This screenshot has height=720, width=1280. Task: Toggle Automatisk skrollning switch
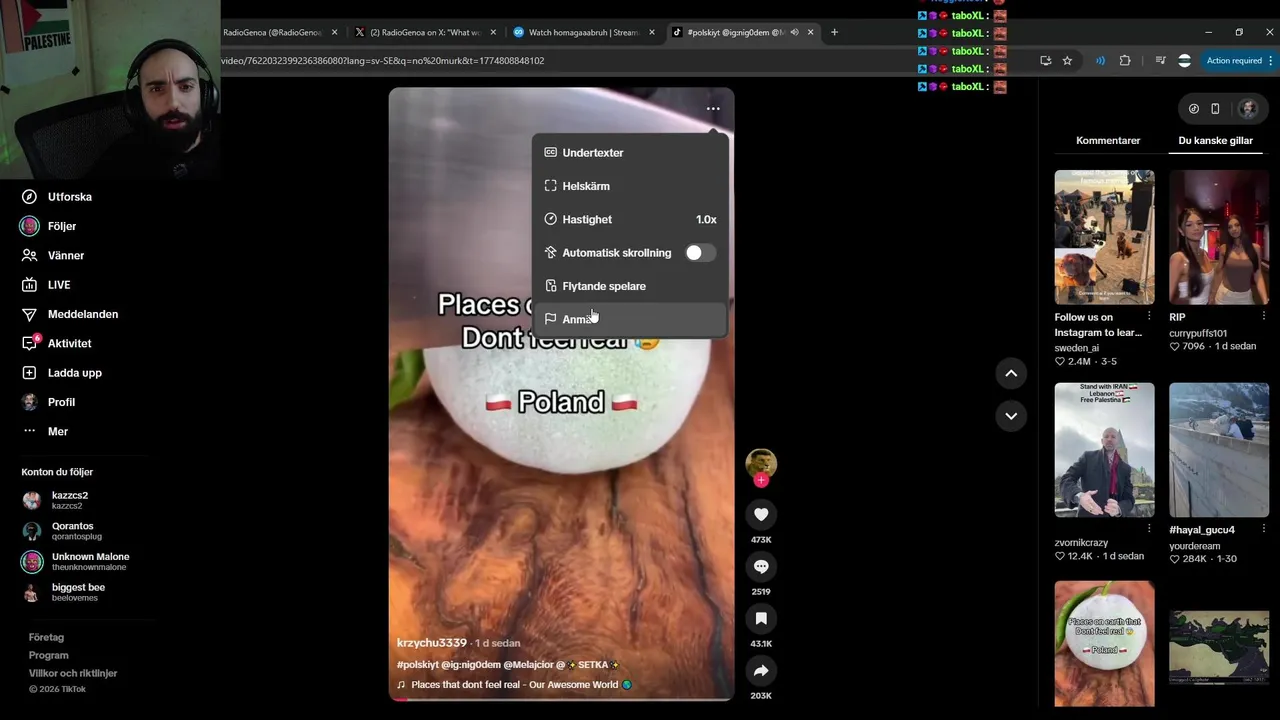(x=700, y=253)
